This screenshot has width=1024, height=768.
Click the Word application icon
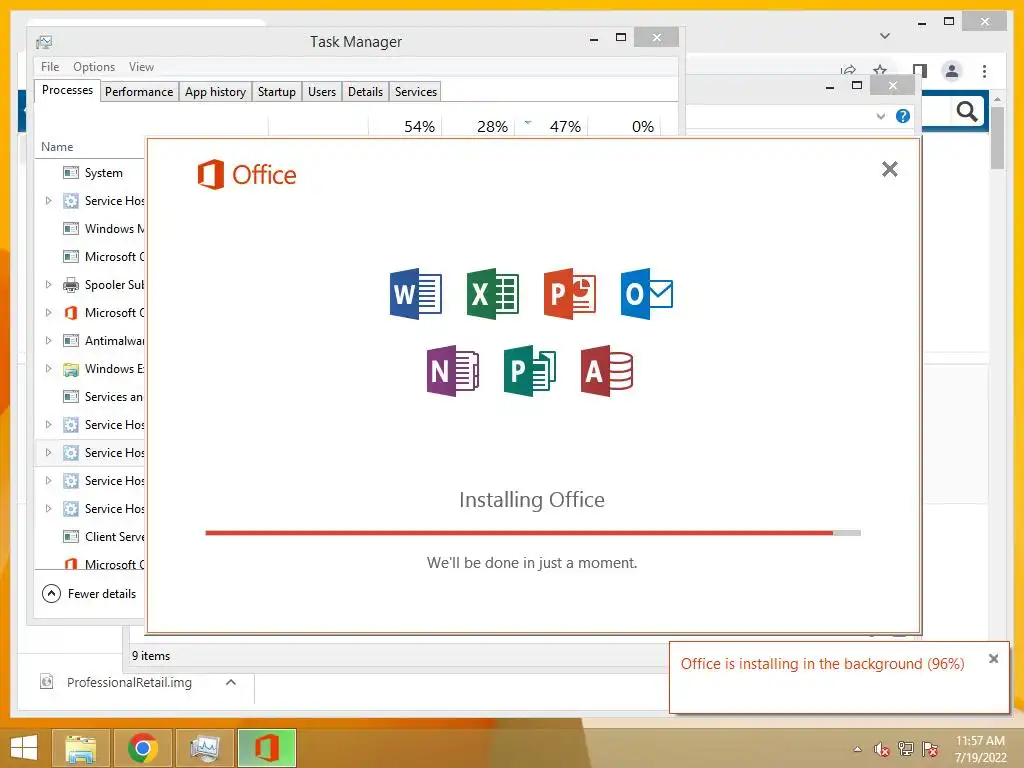[x=415, y=293]
